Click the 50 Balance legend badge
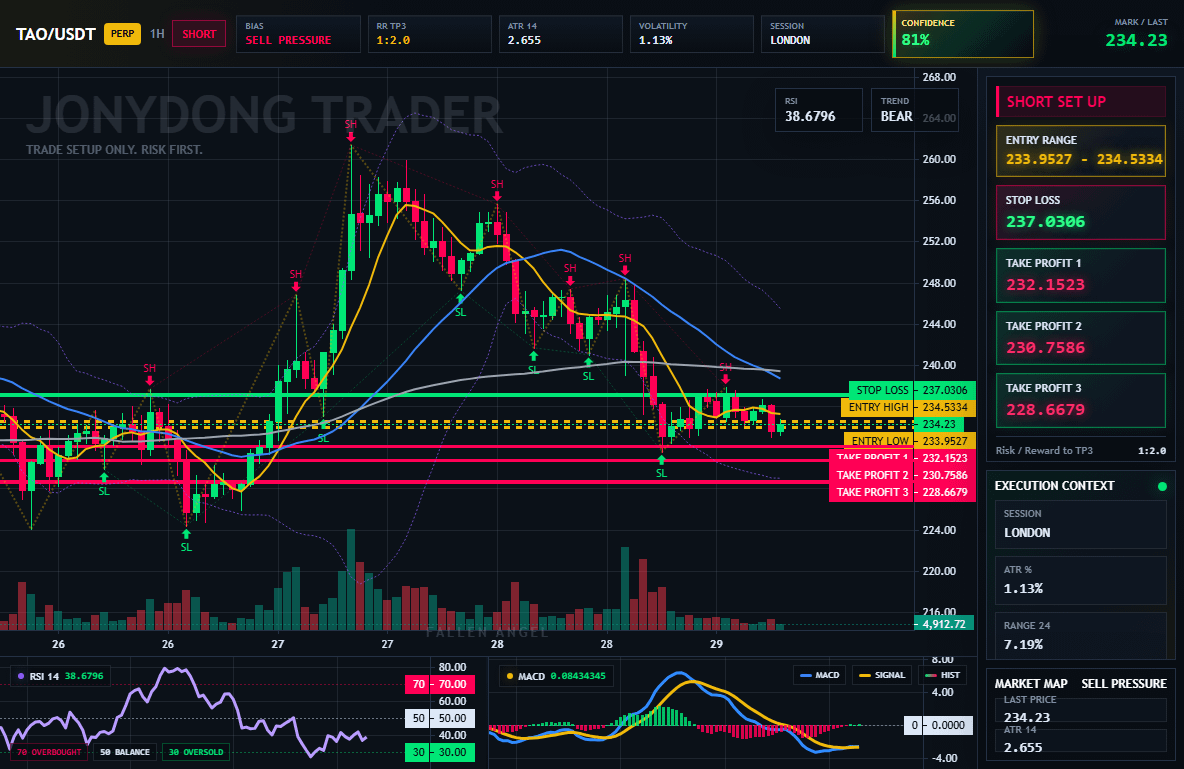The height and width of the screenshot is (769, 1184). [x=125, y=752]
